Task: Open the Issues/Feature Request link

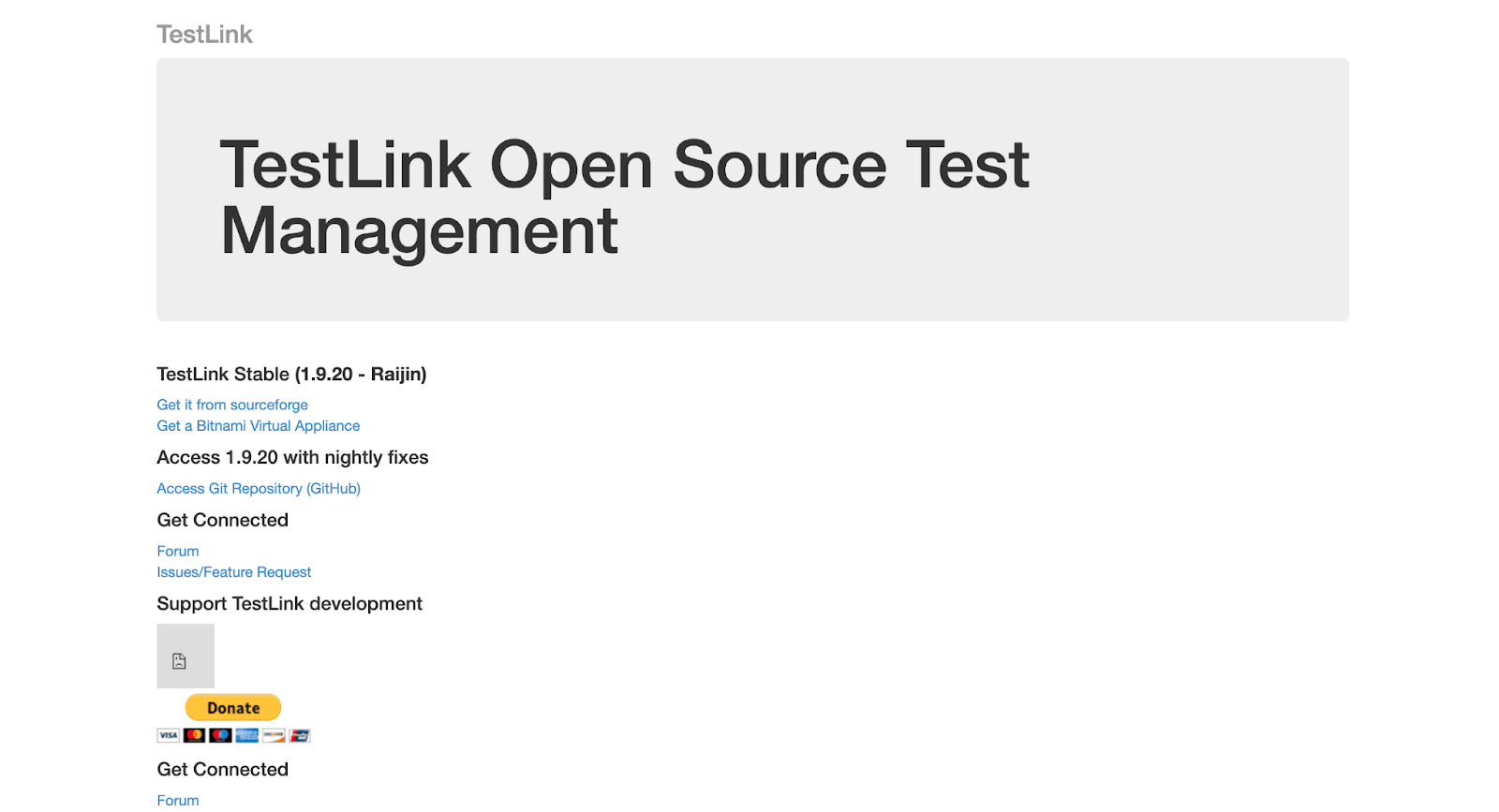Action: coord(234,571)
